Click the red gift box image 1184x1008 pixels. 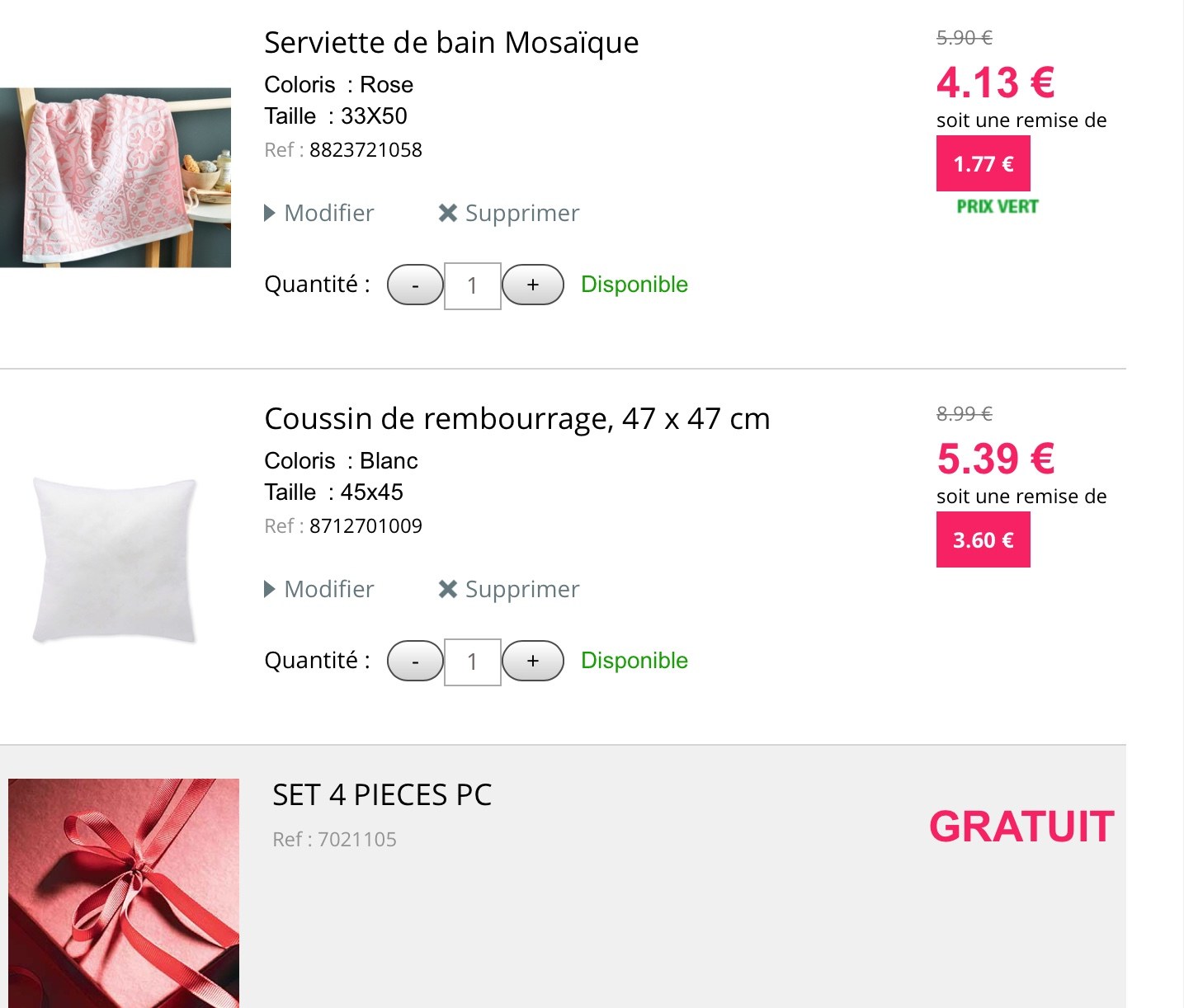(x=124, y=893)
